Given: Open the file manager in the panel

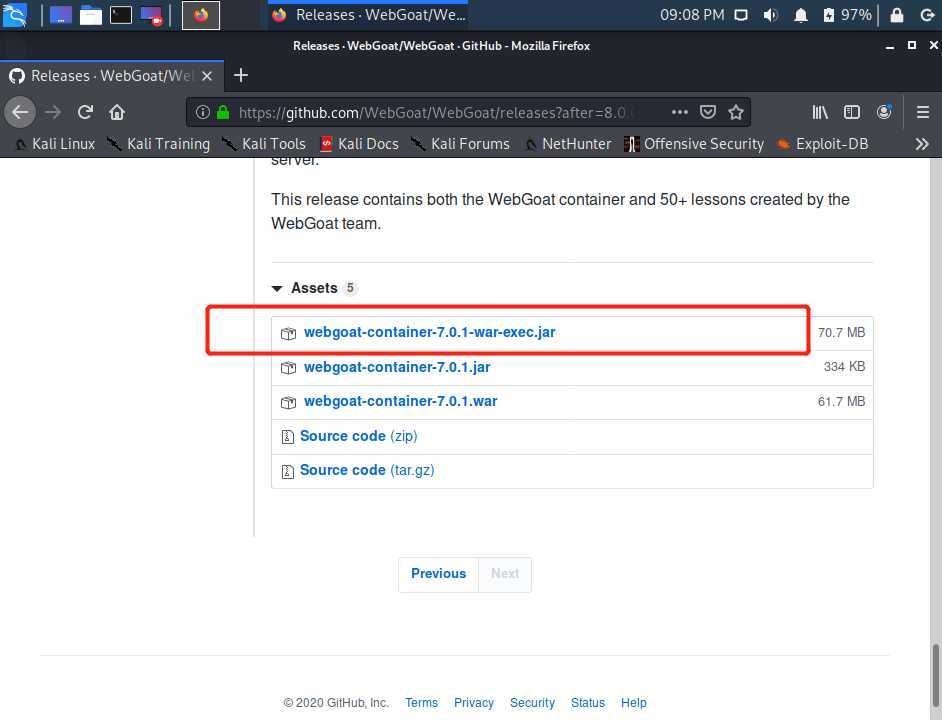Looking at the screenshot, I should point(91,15).
